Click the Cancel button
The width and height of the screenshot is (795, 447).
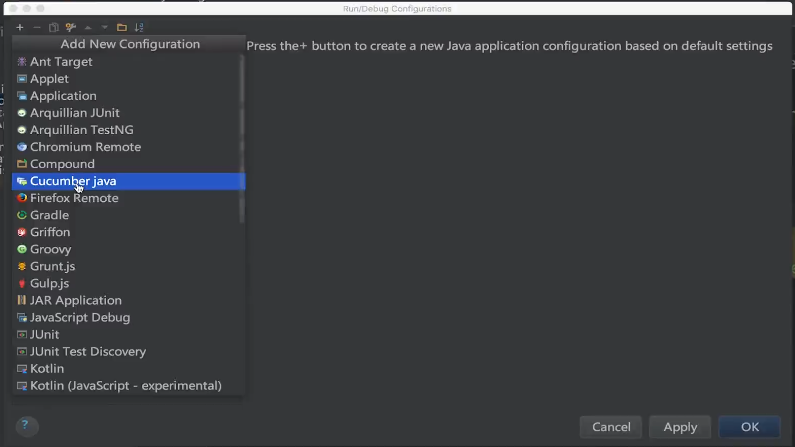[611, 427]
